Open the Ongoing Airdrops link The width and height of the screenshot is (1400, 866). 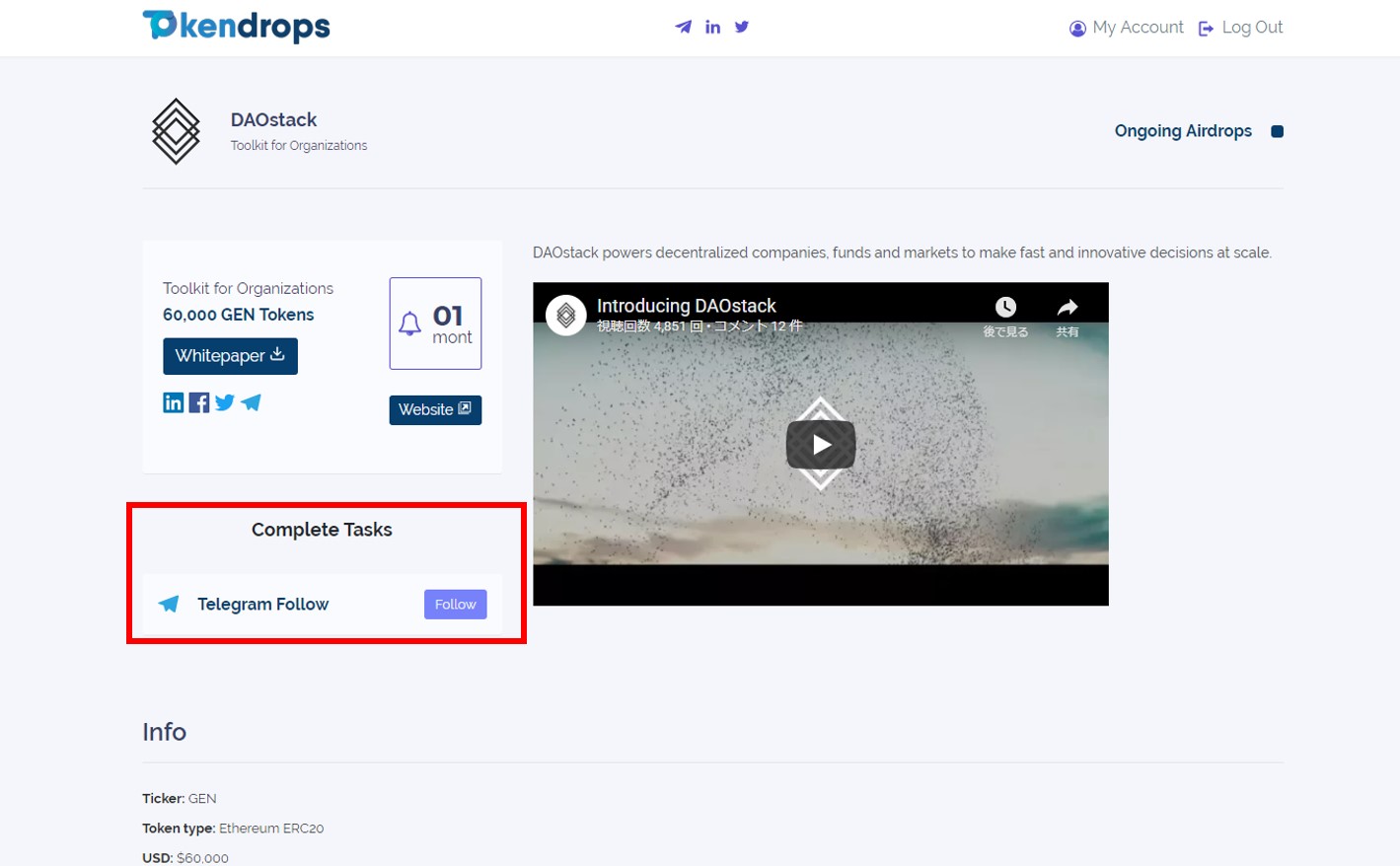1183,131
